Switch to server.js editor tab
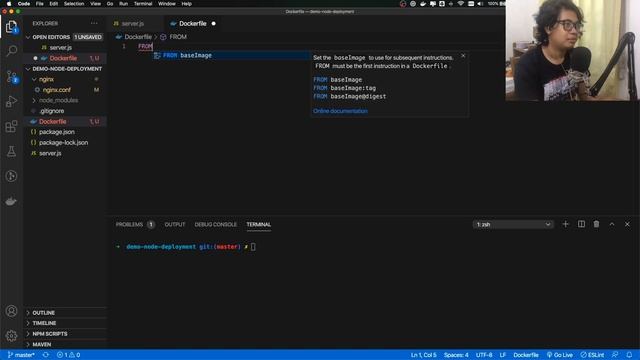The height and width of the screenshot is (360, 640). [132, 24]
